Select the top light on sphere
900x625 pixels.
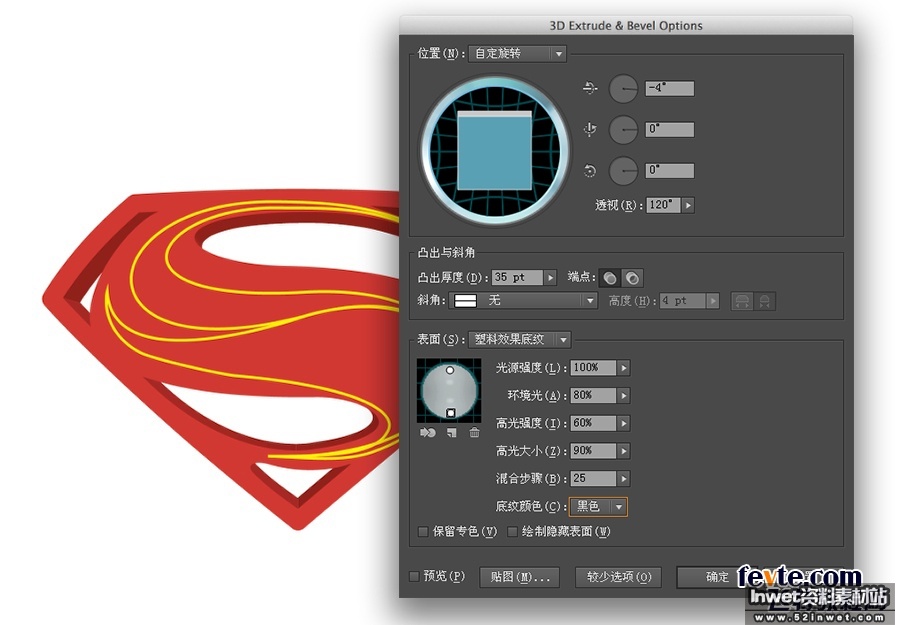click(x=450, y=371)
